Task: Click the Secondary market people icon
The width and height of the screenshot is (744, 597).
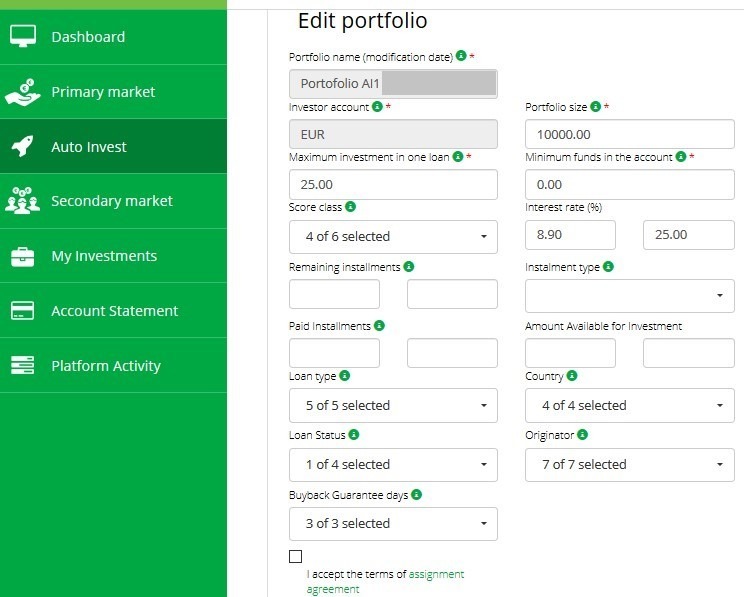Action: tap(22, 201)
